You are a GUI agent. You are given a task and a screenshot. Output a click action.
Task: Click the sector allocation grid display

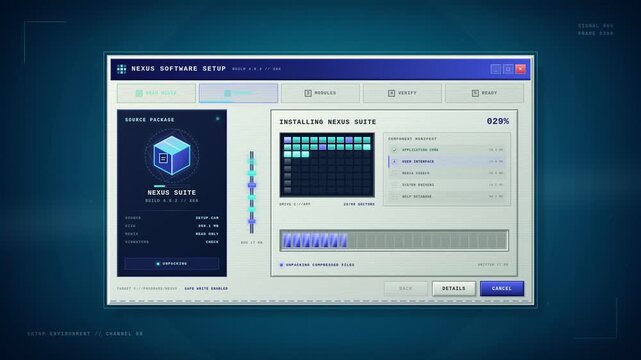coord(327,165)
